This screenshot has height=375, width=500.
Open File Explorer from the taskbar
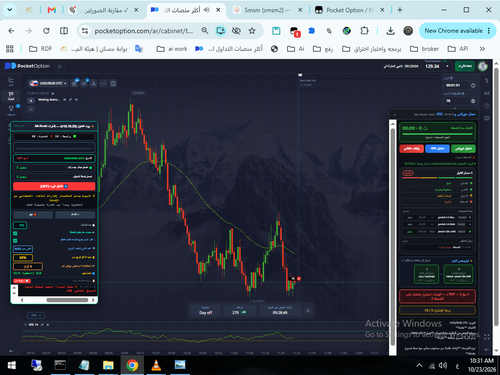coord(108,365)
